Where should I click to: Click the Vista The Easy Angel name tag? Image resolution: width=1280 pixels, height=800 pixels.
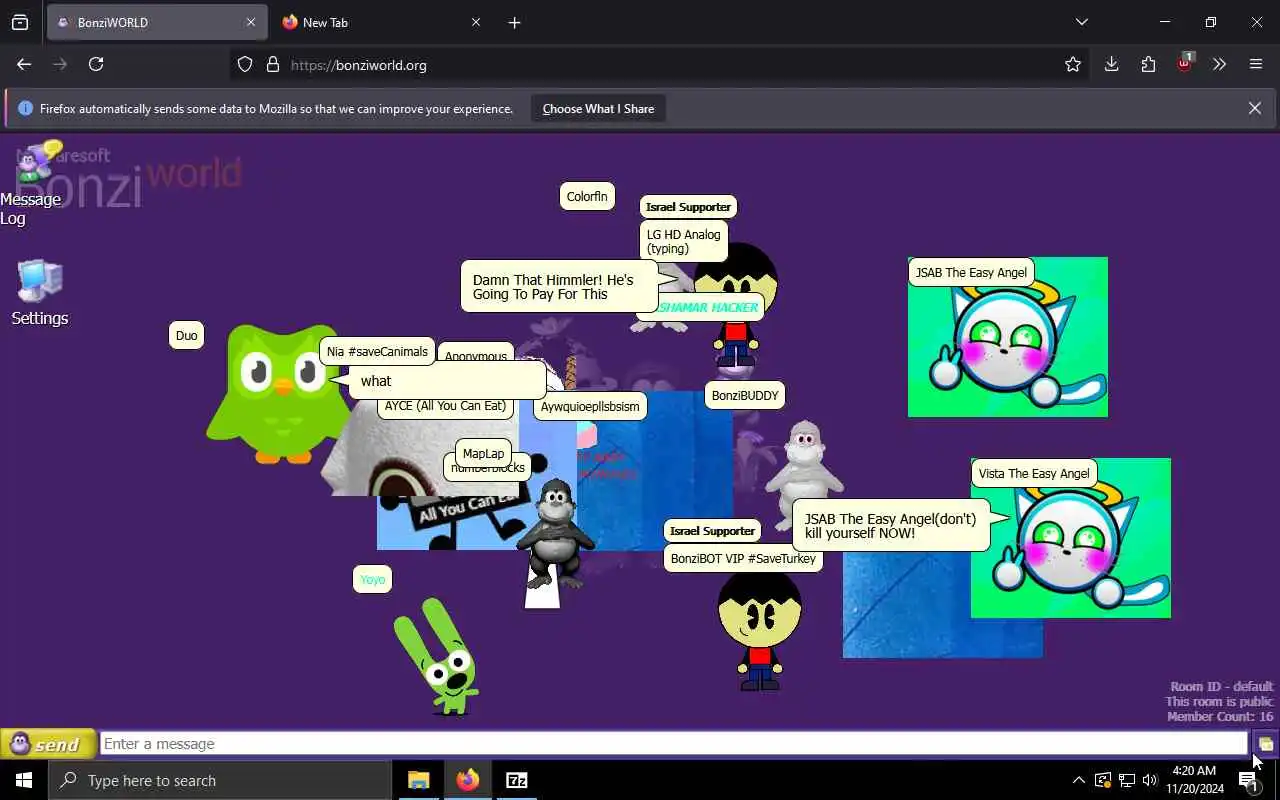coord(1034,473)
